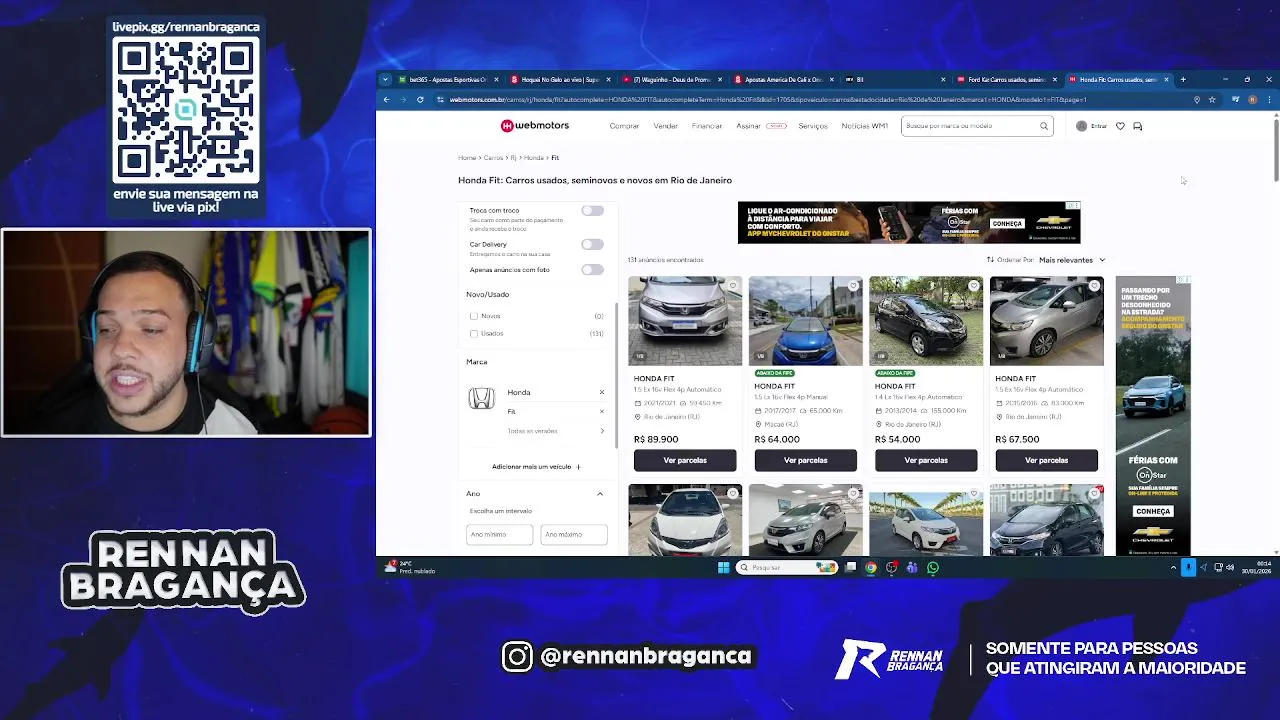The height and width of the screenshot is (720, 1280).
Task: Favorite the R$ 89.900 Honda Fit listing
Action: pos(733,286)
